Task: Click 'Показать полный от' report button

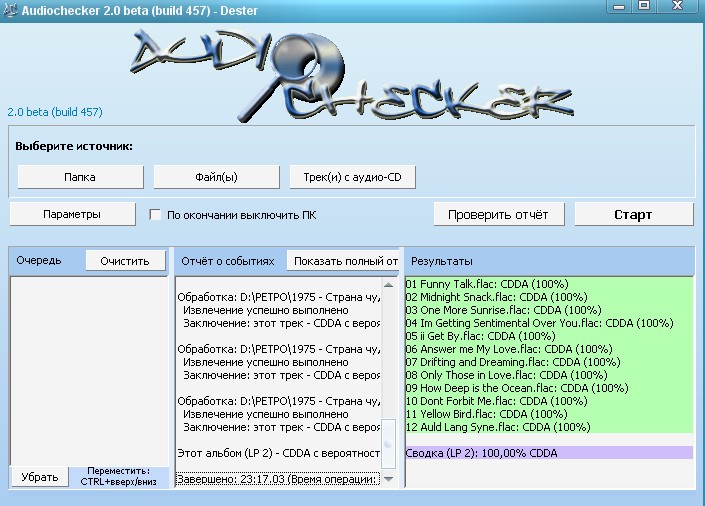Action: (345, 261)
